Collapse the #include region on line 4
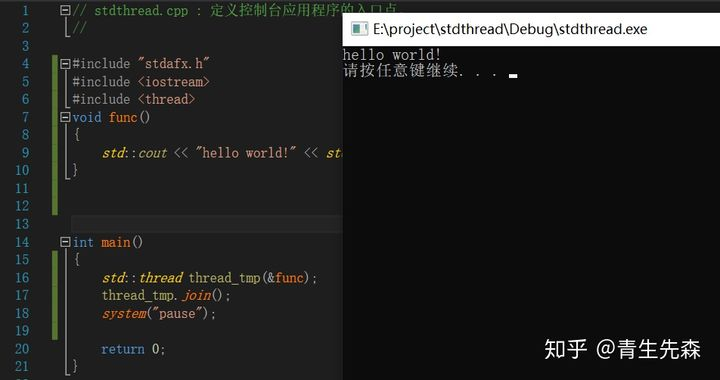 65,64
